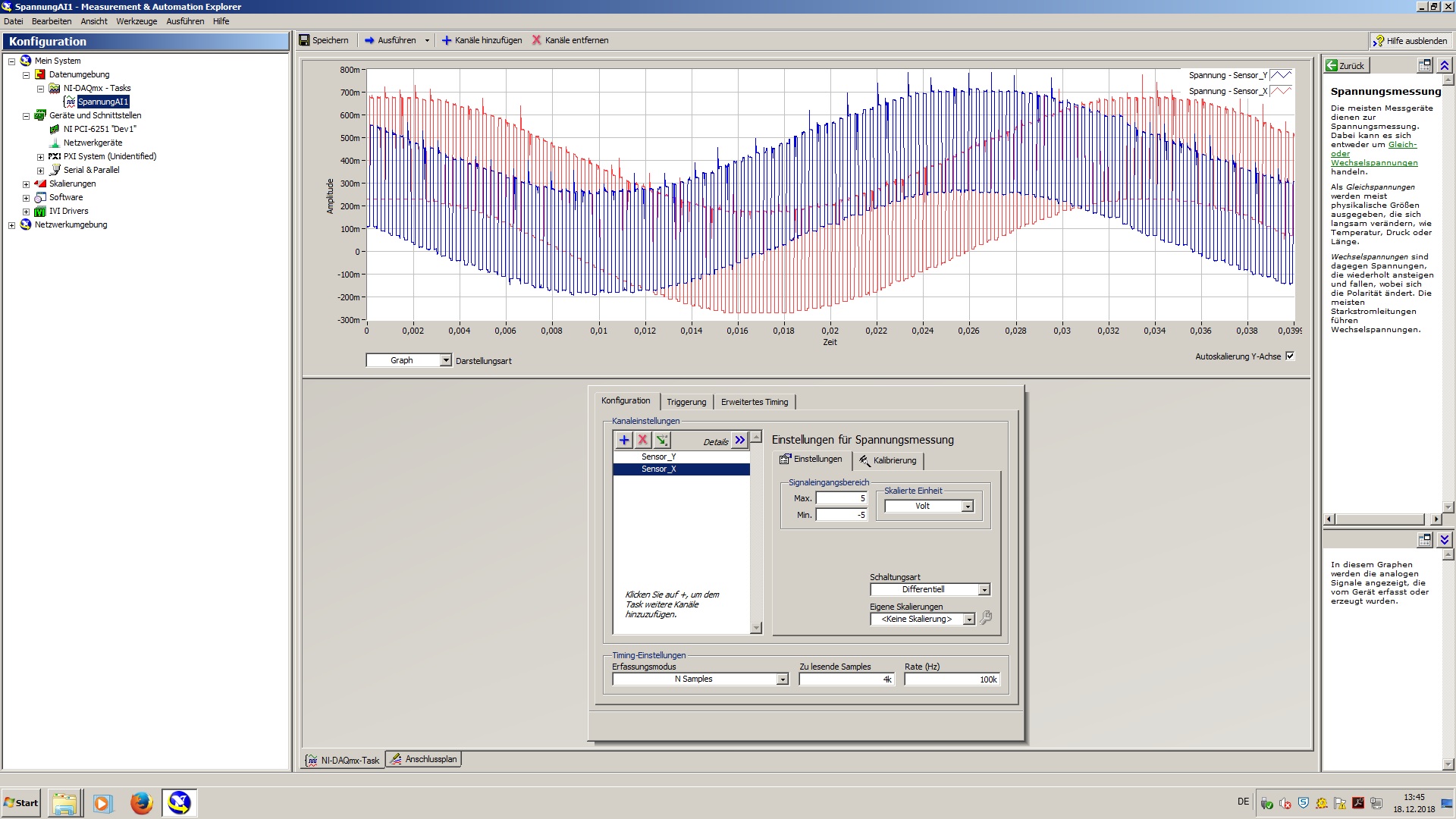Click the Rate (Hz) input field
Screen dimensions: 1456x819
coord(952,679)
